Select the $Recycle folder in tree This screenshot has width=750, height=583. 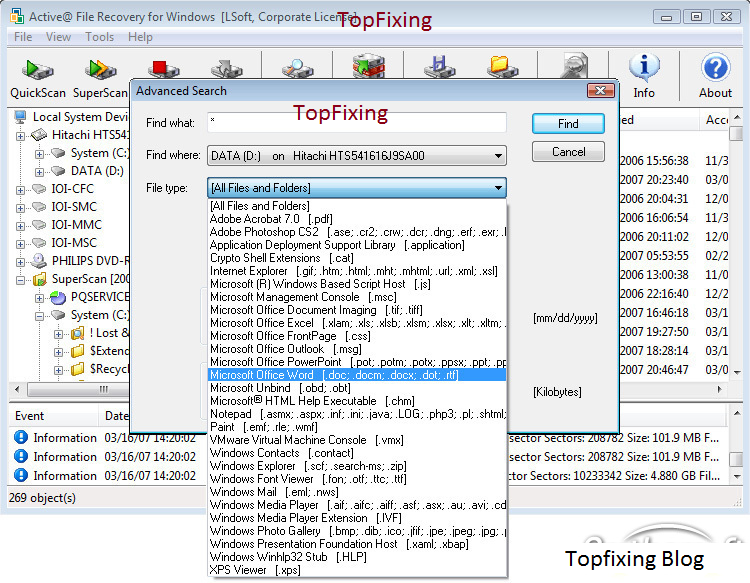[109, 369]
